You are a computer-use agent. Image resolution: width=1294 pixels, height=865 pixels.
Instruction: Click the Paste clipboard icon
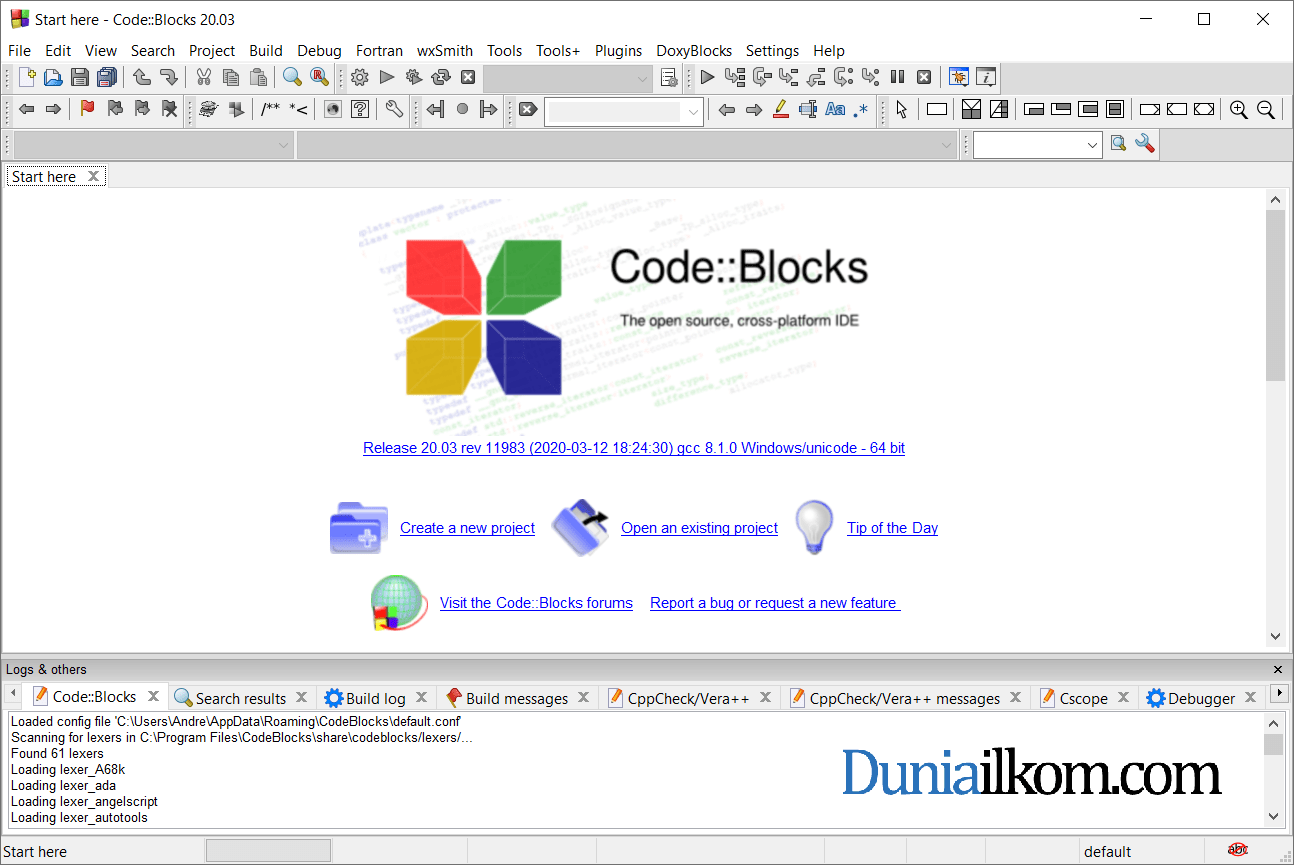[x=258, y=77]
